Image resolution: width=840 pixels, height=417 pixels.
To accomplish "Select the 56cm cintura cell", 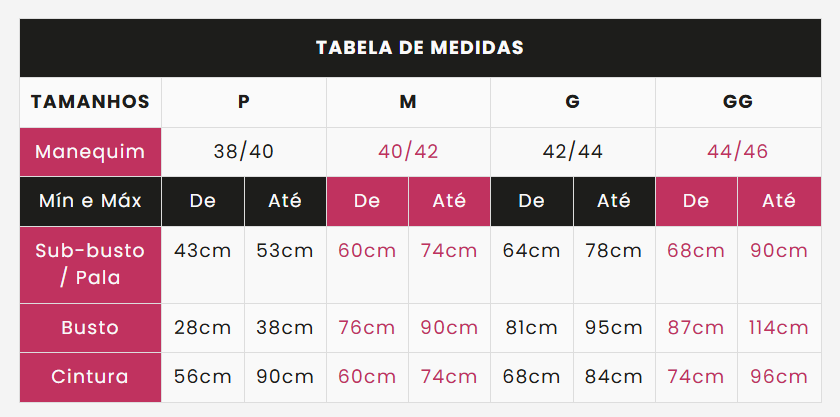I will coord(202,377).
